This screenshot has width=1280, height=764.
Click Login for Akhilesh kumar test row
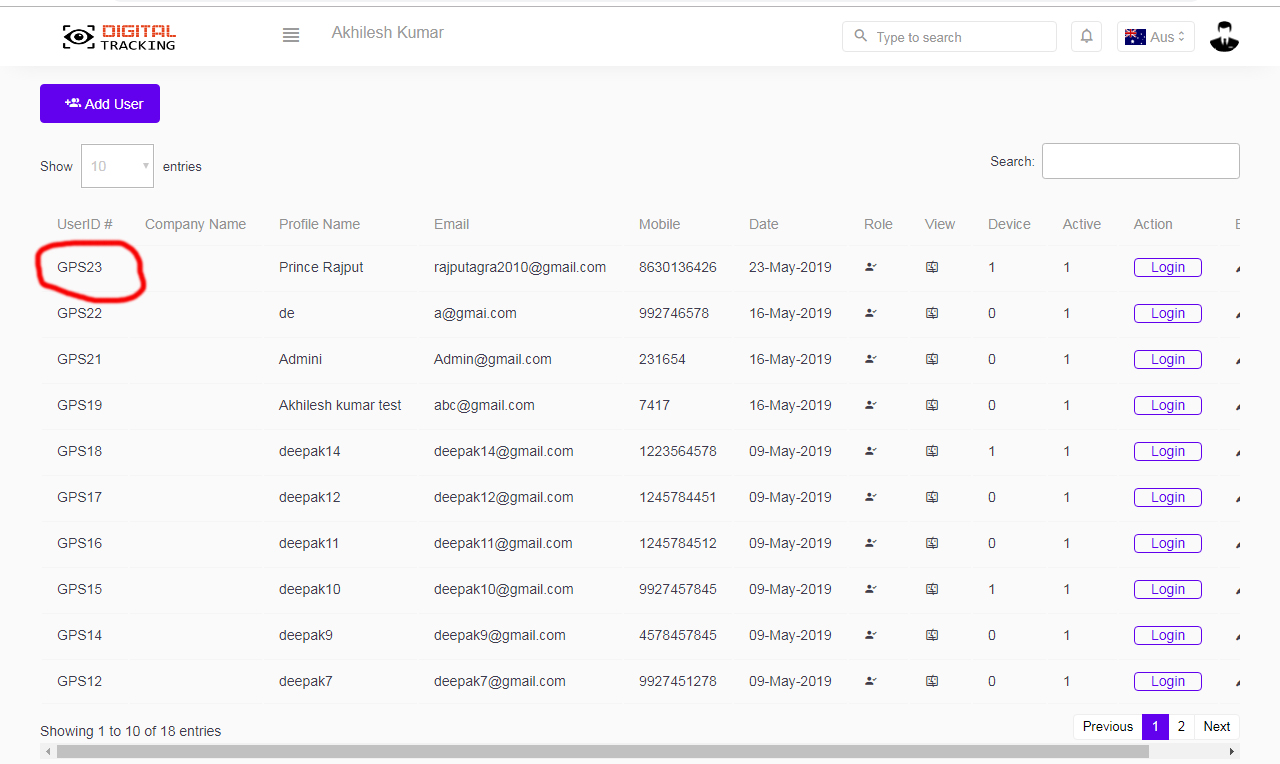1167,405
